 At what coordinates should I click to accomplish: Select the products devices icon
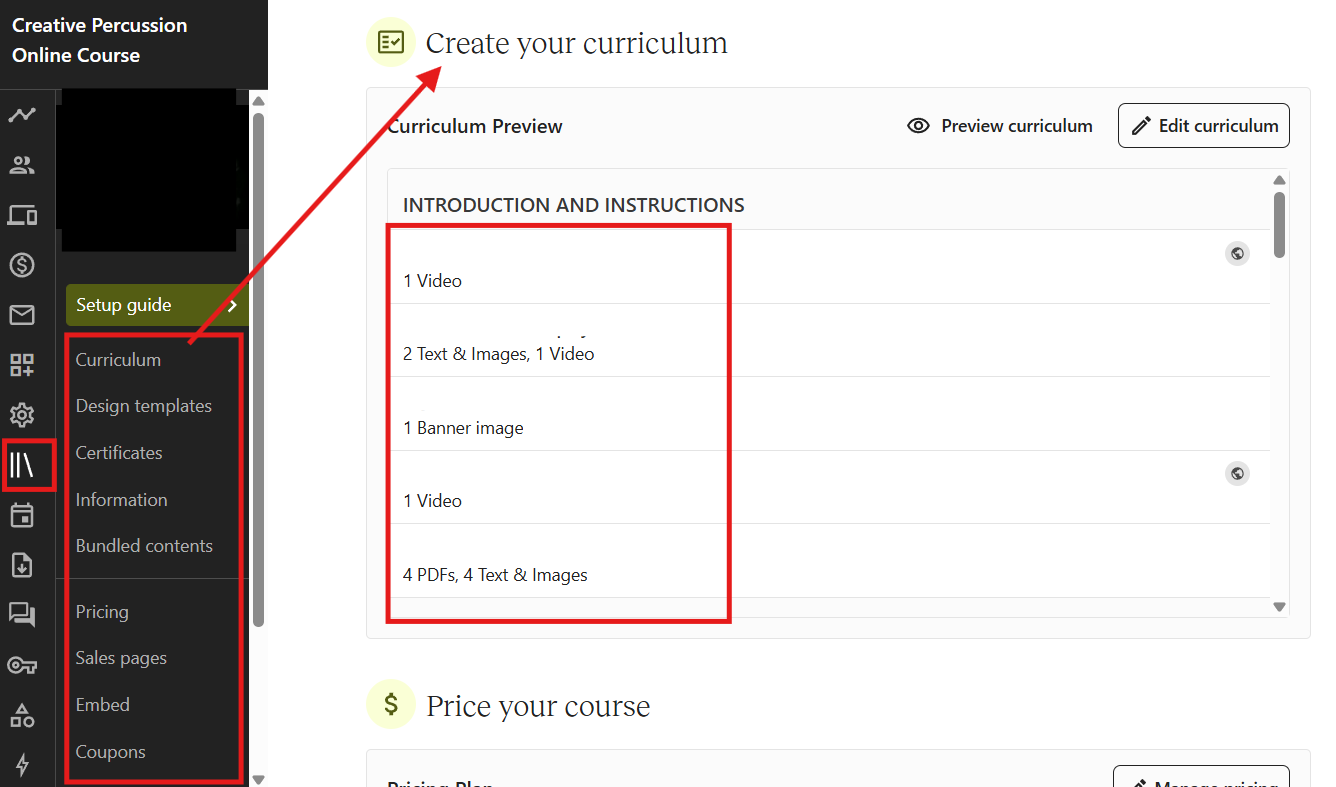[x=22, y=214]
